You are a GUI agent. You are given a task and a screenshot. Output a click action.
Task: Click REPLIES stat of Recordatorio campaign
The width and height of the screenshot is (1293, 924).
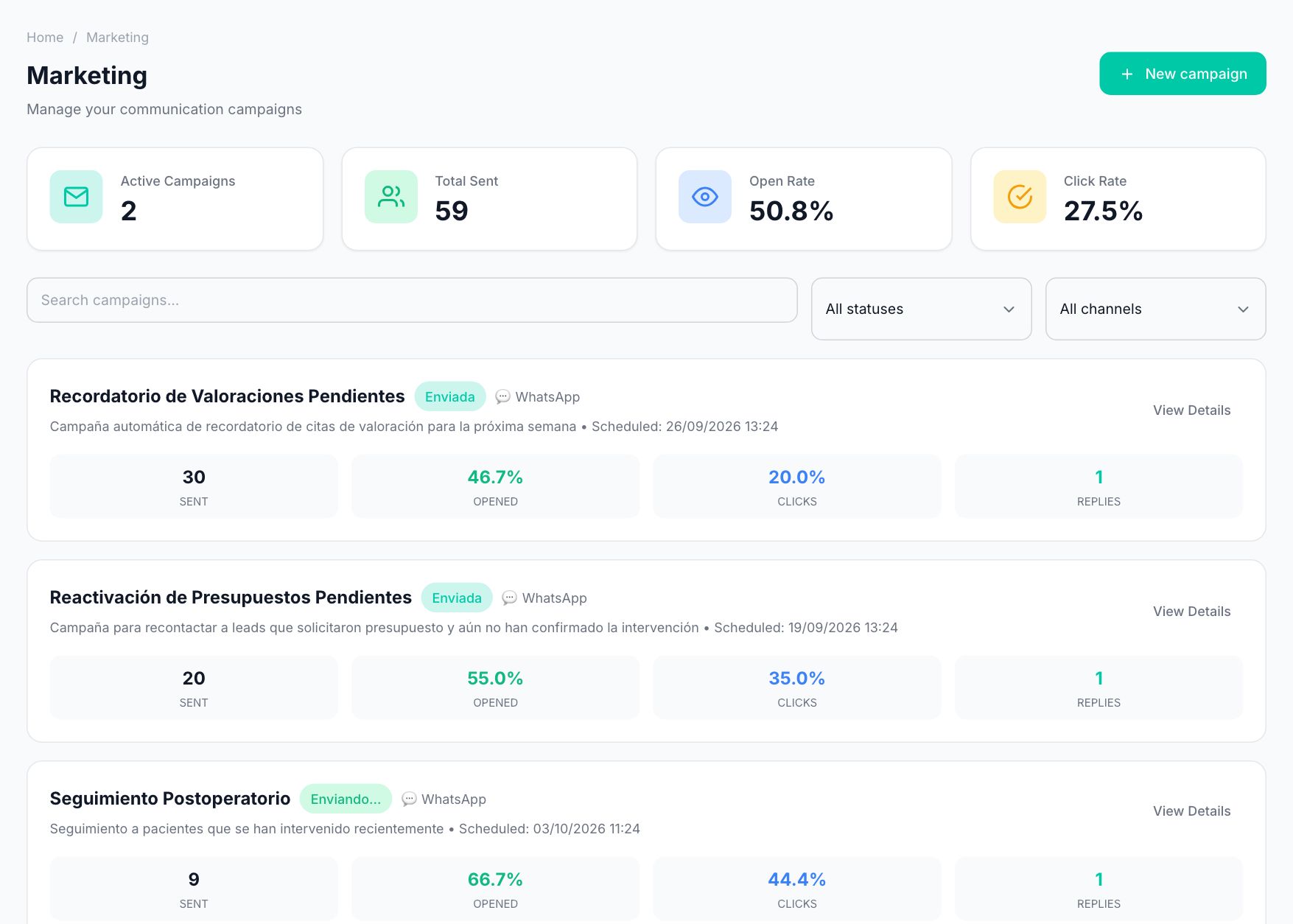point(1098,486)
